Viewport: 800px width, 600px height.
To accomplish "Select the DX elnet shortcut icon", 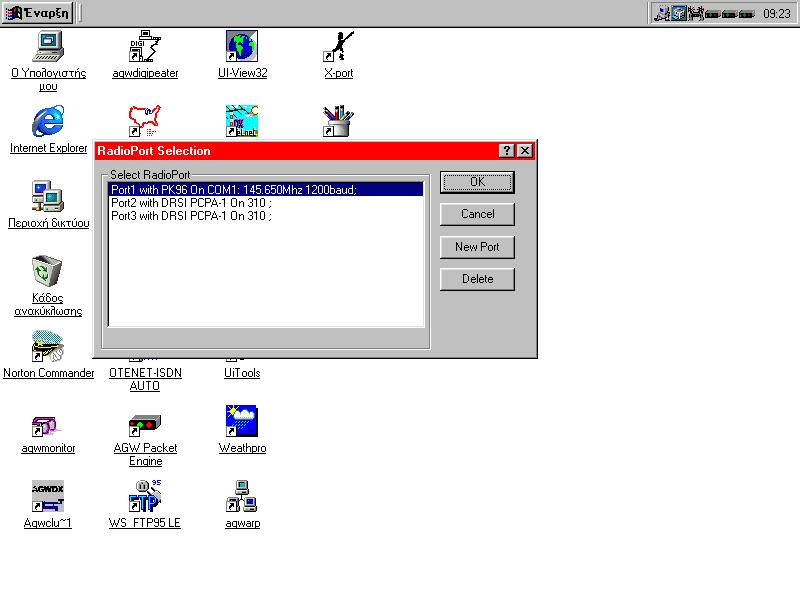I will (x=242, y=121).
